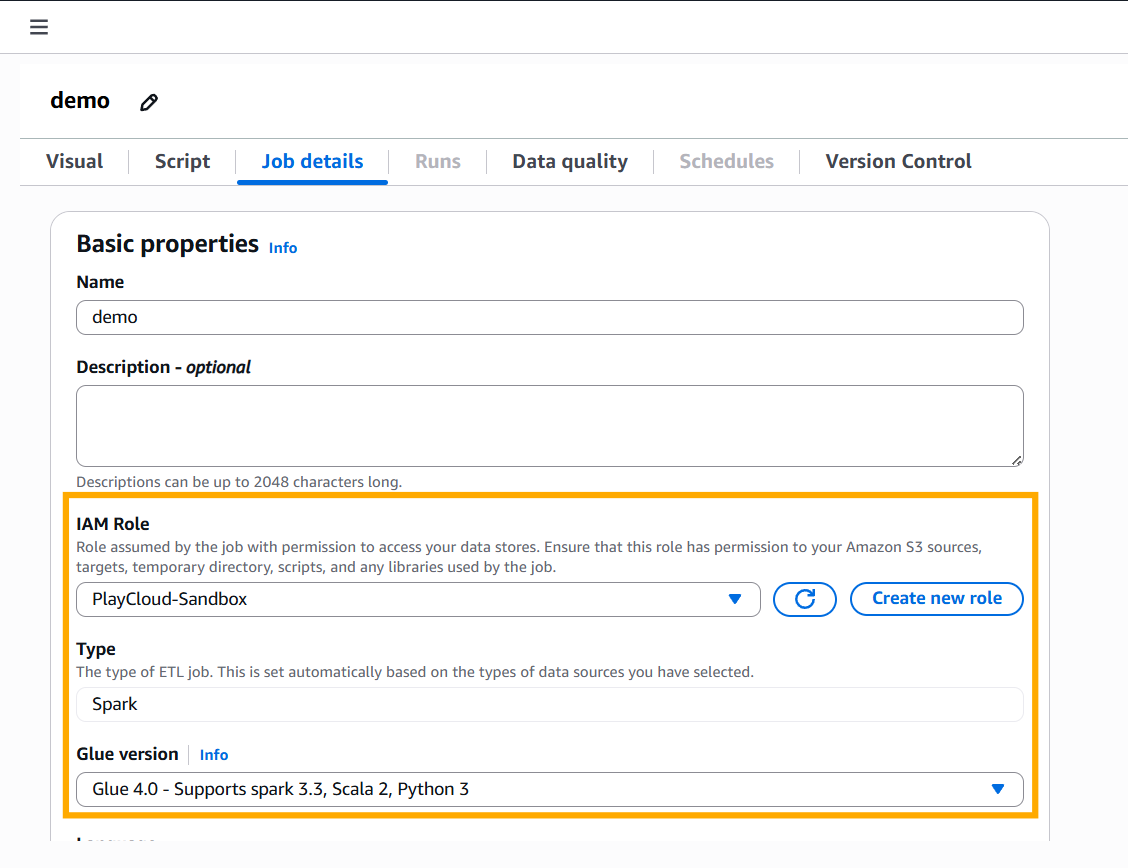
Task: Open the Data quality tab
Action: (x=570, y=161)
